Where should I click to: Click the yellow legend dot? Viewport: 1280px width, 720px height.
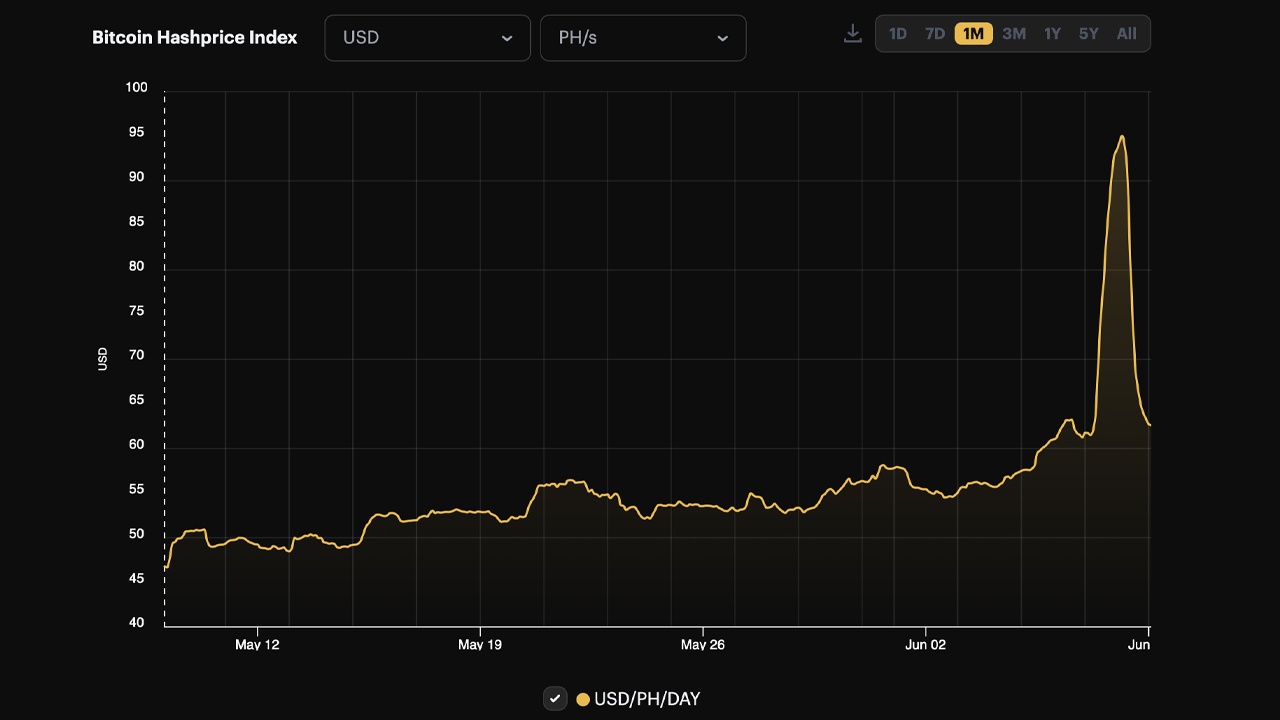click(581, 698)
